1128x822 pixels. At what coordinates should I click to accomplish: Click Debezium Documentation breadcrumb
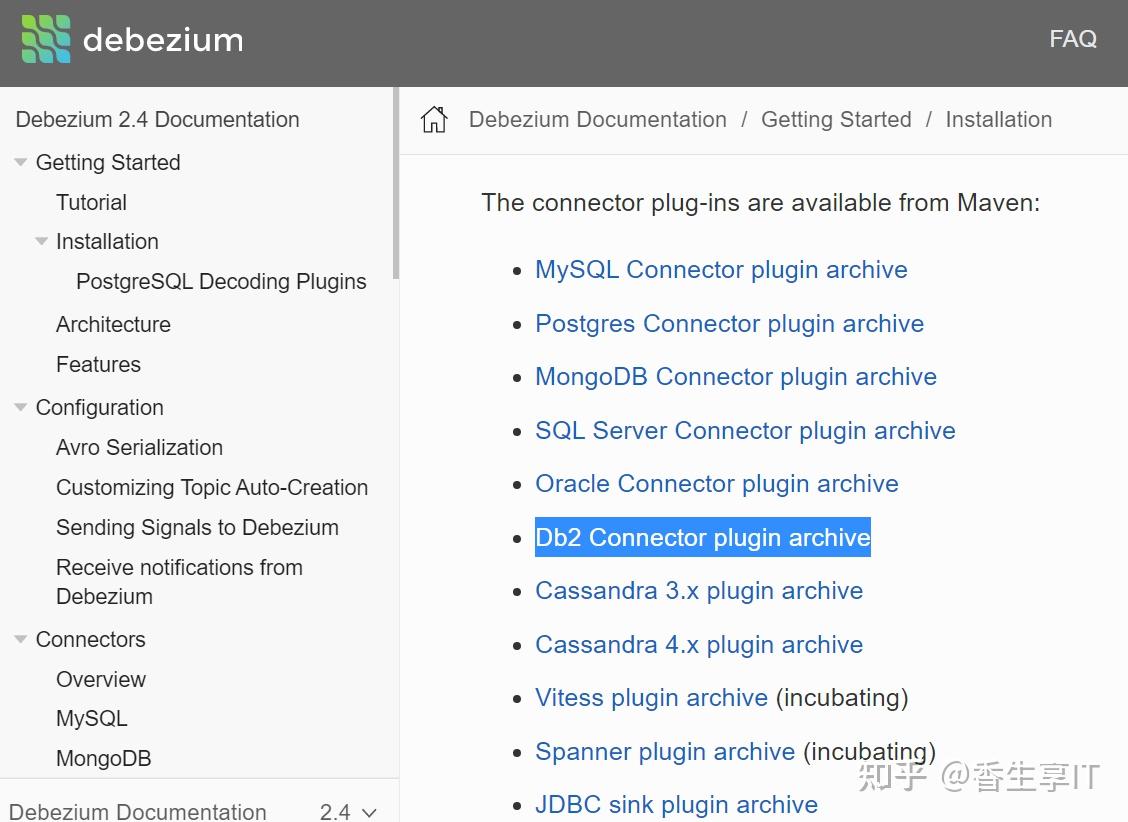pyautogui.click(x=597, y=120)
